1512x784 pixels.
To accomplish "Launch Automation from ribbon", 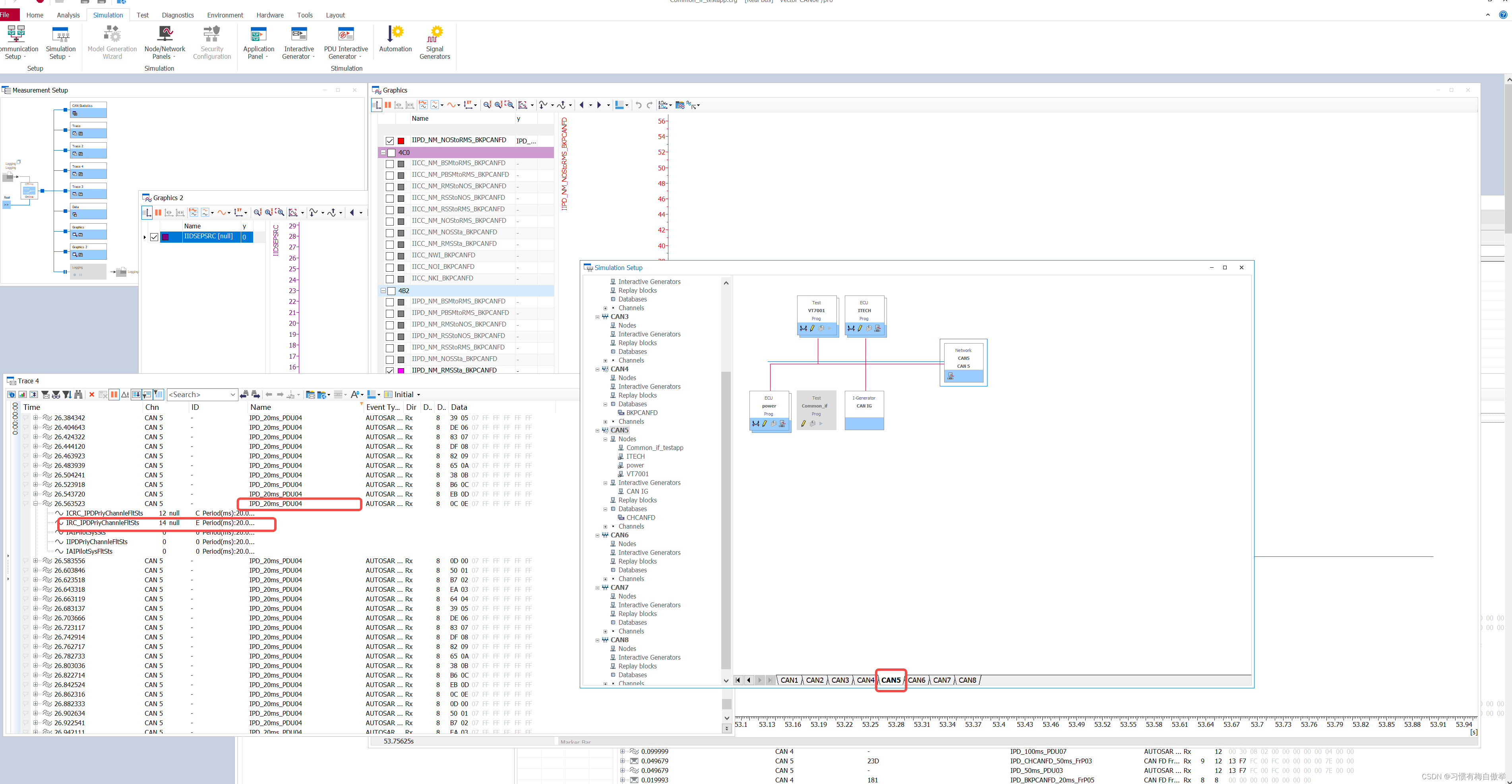I will 396,39.
